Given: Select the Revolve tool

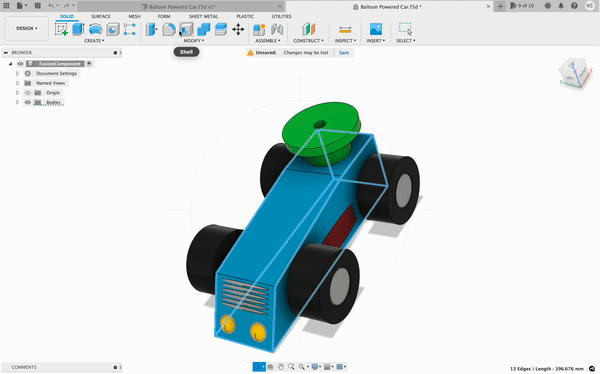Looking at the screenshot, I should click(95, 29).
